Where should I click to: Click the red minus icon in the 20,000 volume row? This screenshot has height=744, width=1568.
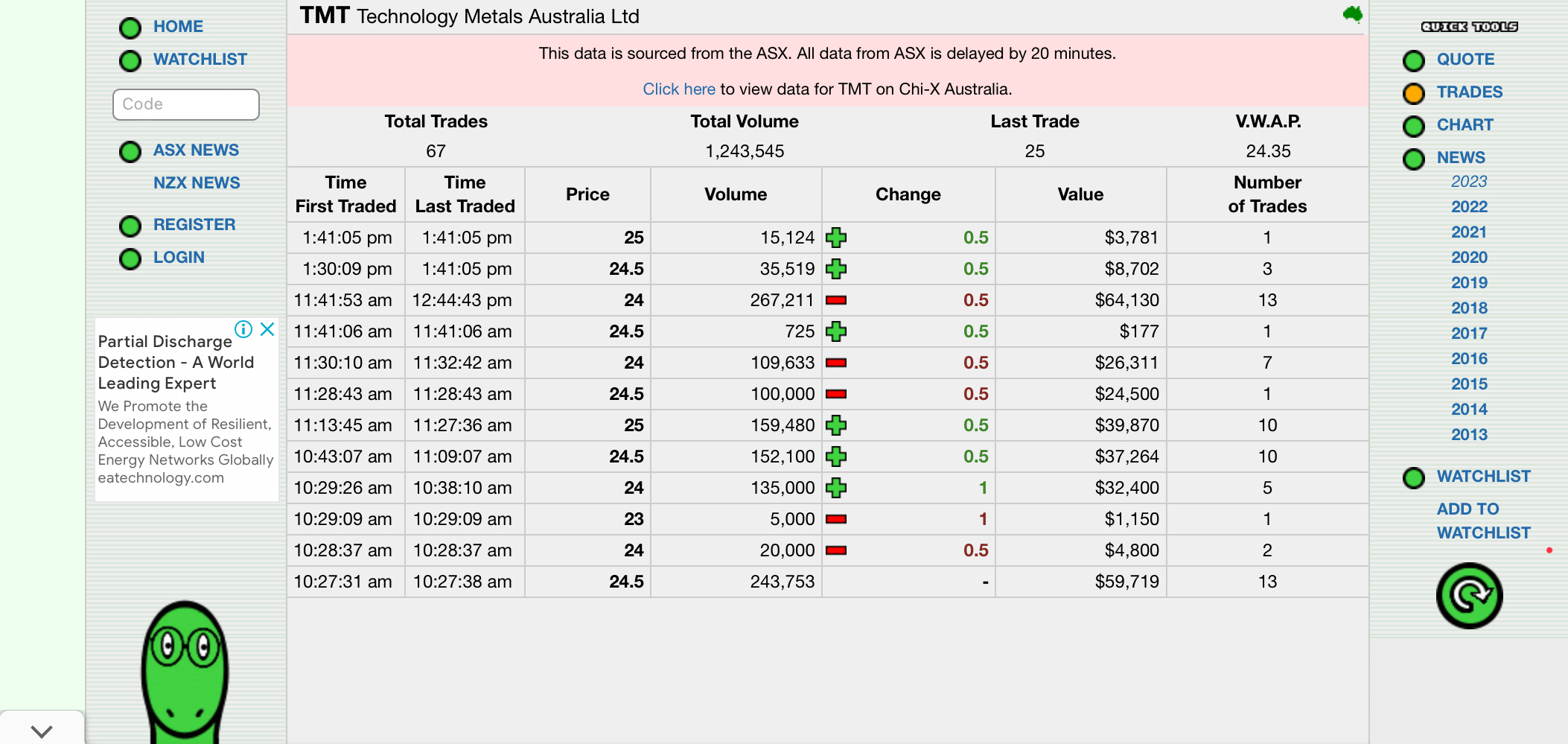pyautogui.click(x=836, y=550)
